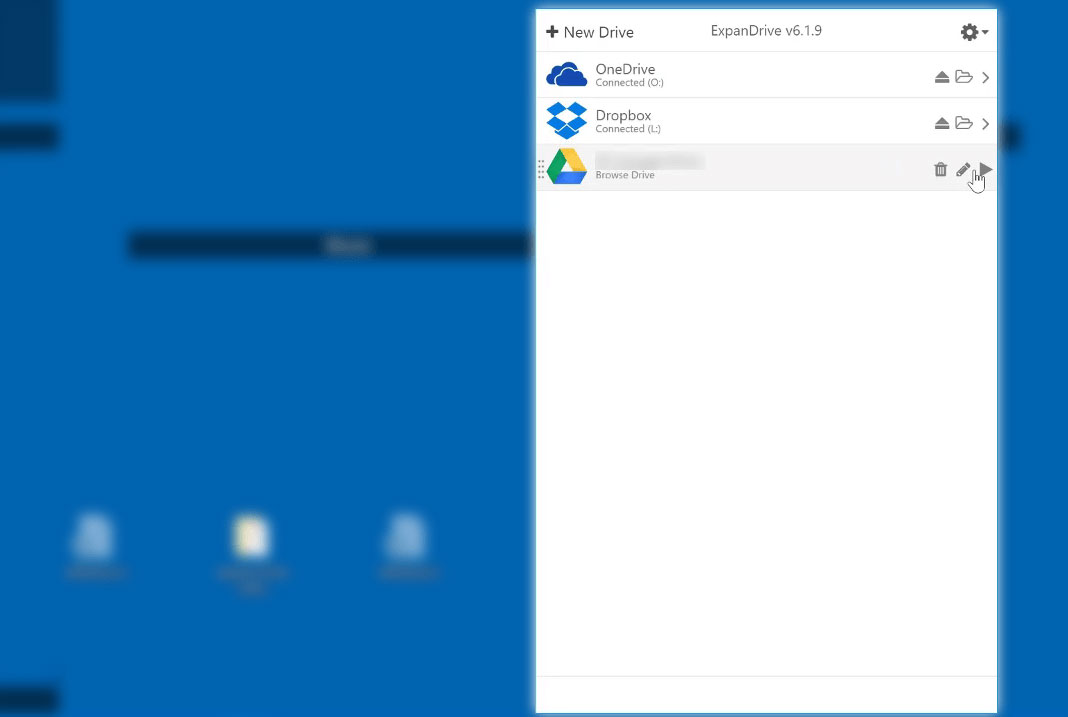Open the settings gear dropdown
Viewport: 1068px width, 717px height.
[x=973, y=32]
